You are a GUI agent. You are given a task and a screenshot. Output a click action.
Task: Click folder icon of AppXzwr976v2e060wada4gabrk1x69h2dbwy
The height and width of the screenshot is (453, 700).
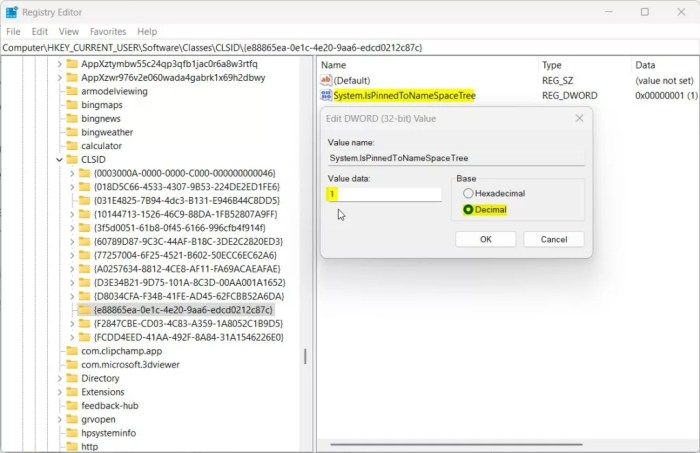pyautogui.click(x=72, y=78)
